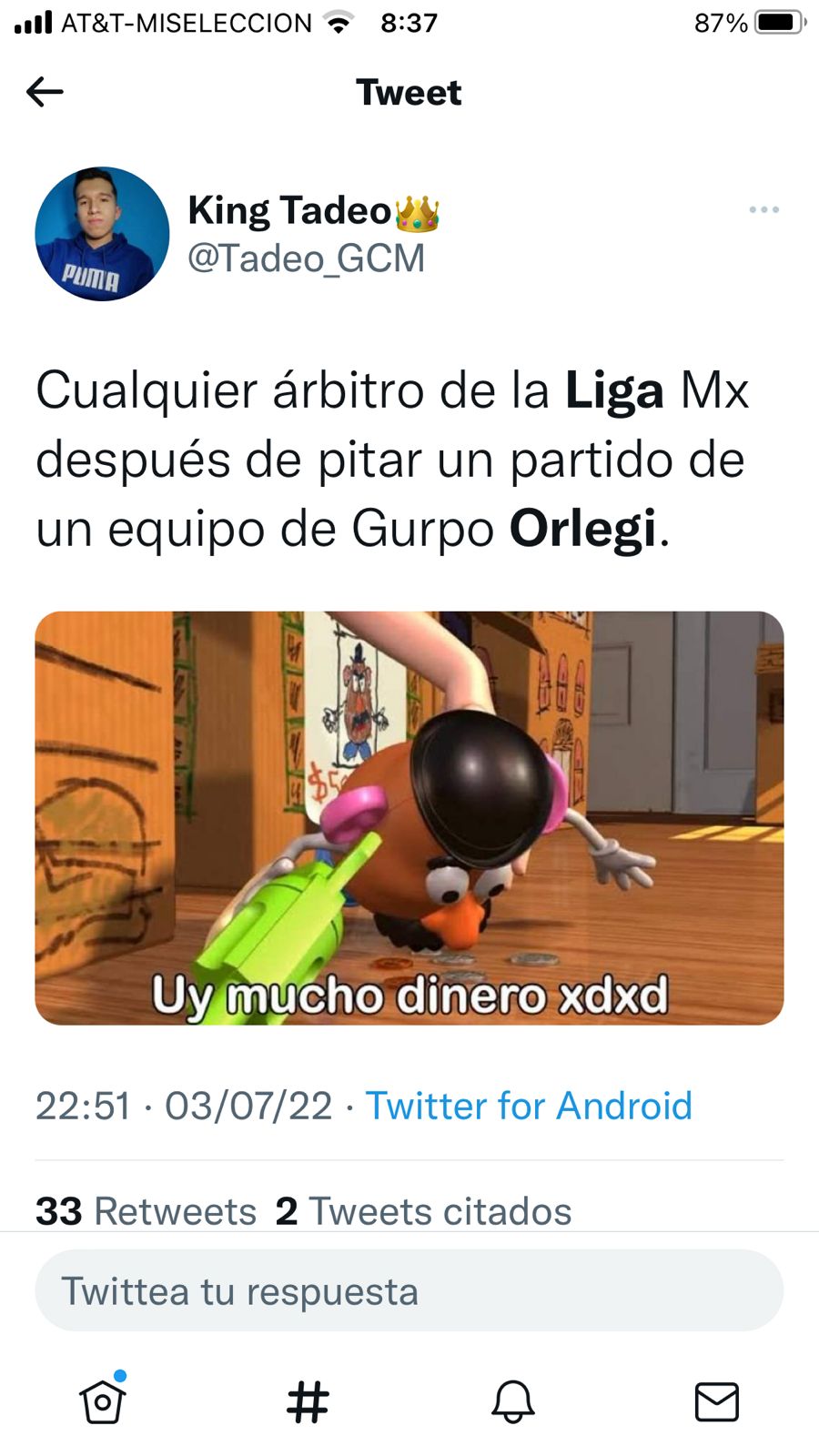The image size is (819, 1456).
Task: Tap the Wi-Fi icon in status bar
Action: click(x=339, y=23)
